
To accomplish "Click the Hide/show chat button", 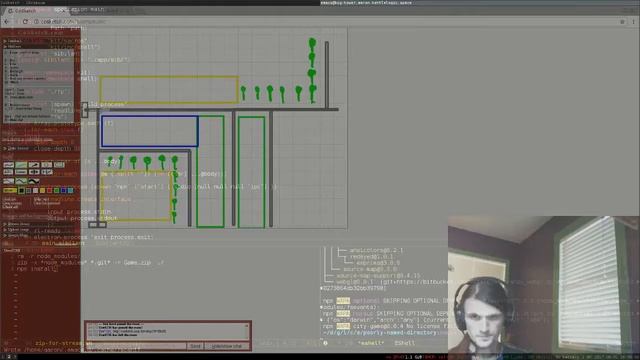I will [x=227, y=346].
